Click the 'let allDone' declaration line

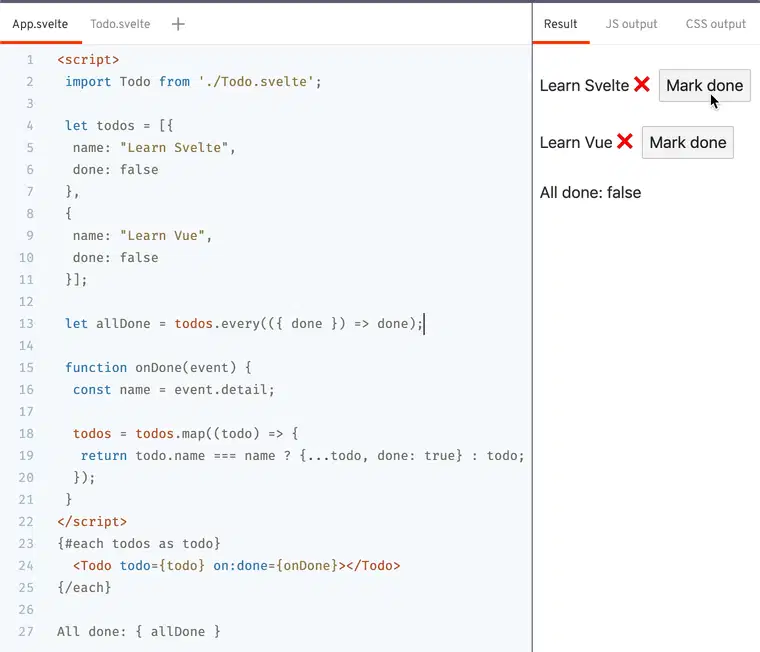[x=244, y=324]
